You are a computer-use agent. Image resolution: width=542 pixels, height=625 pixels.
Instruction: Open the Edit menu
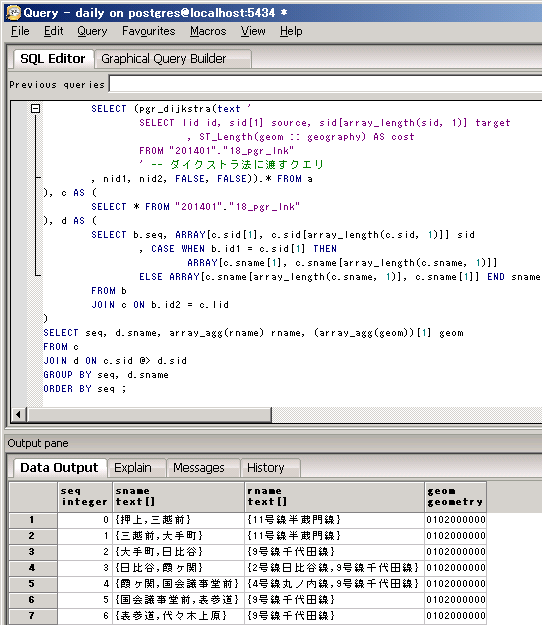pos(53,31)
